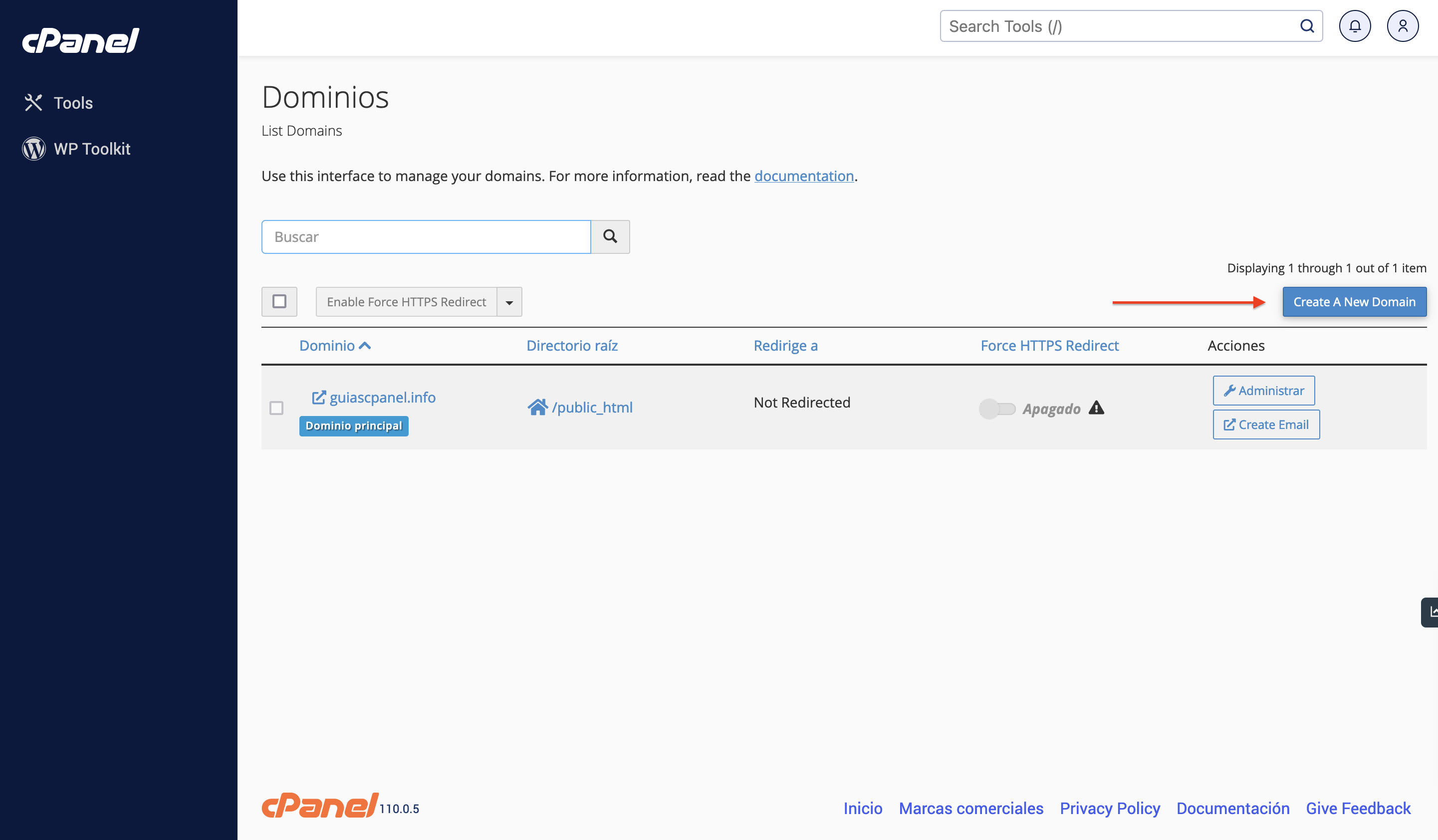Sort by Force HTTPS Redirect column
1438x840 pixels.
(x=1049, y=346)
